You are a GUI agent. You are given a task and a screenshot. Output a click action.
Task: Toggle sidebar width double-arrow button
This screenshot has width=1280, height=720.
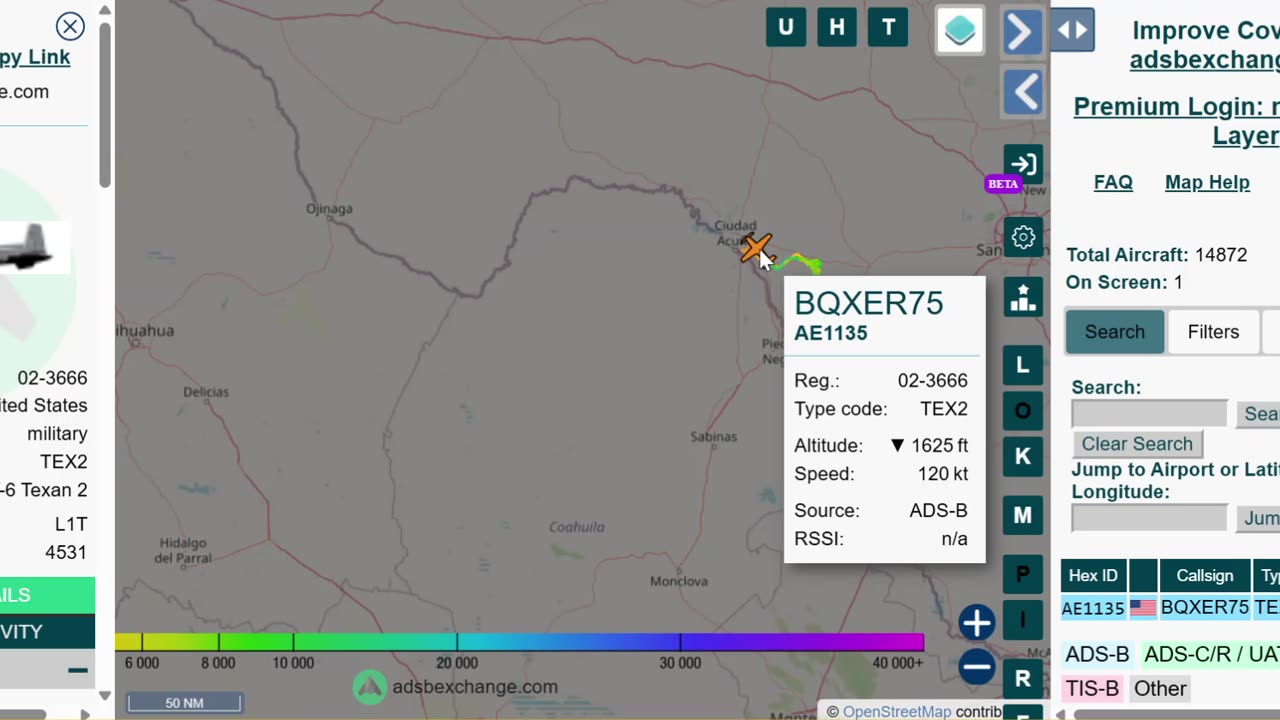coord(1073,30)
